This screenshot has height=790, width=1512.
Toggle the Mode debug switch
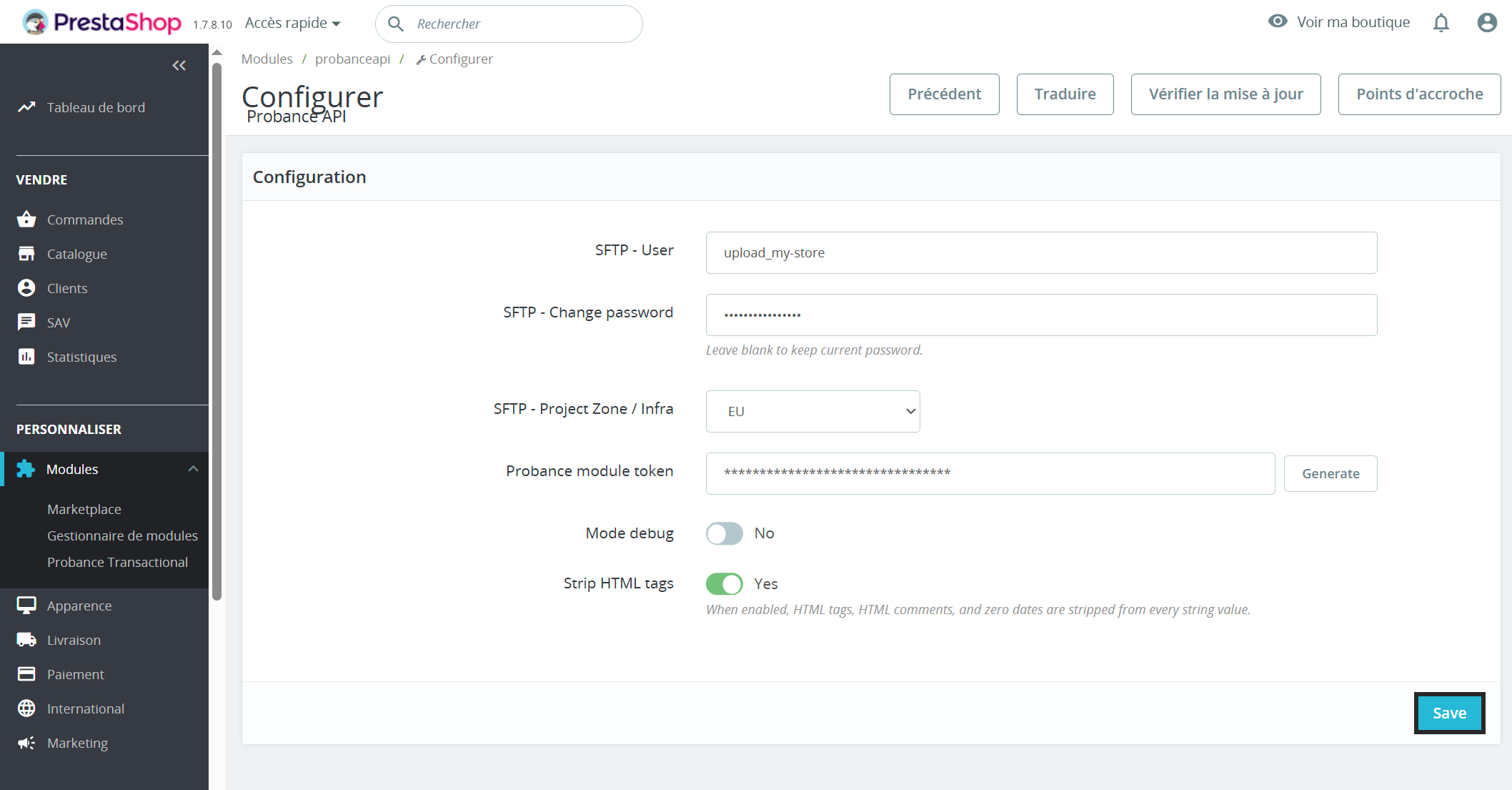click(x=725, y=533)
